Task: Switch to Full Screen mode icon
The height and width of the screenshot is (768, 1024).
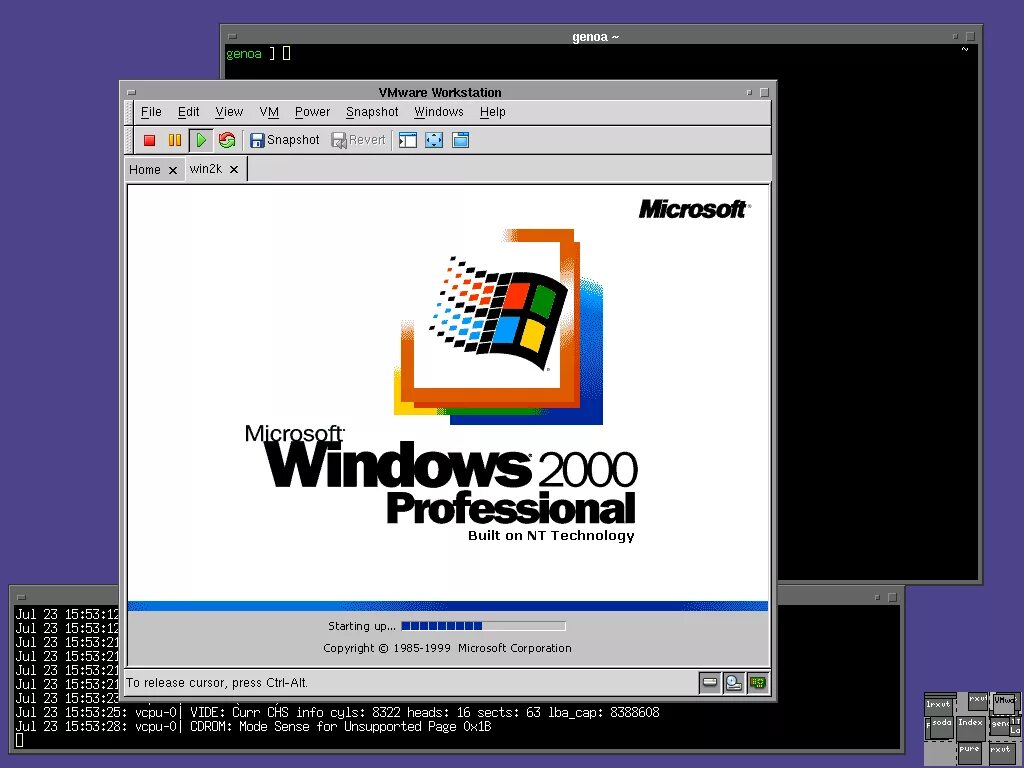Action: (x=434, y=140)
